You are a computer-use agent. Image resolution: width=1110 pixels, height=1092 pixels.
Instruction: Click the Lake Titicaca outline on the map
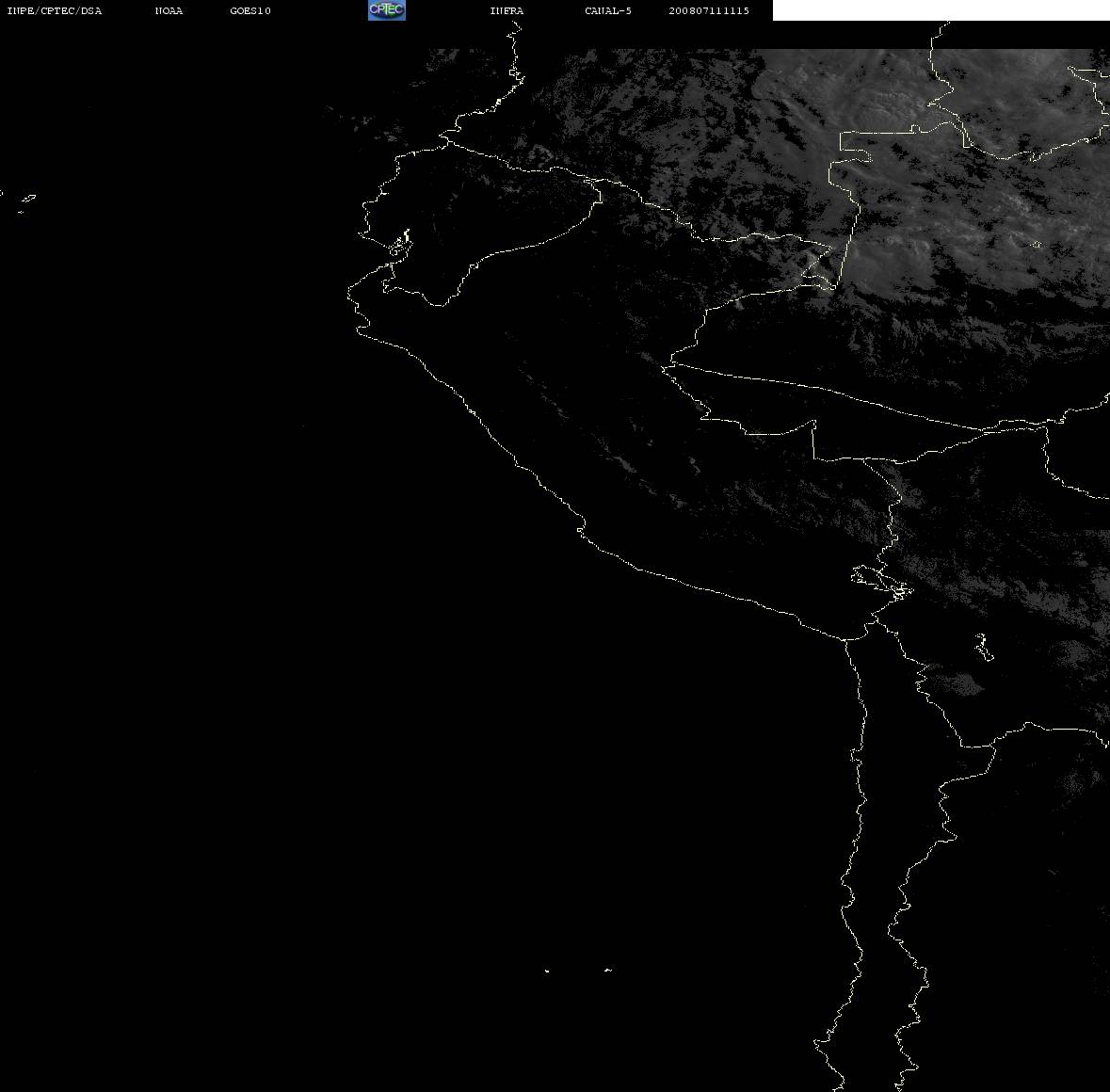point(882,583)
